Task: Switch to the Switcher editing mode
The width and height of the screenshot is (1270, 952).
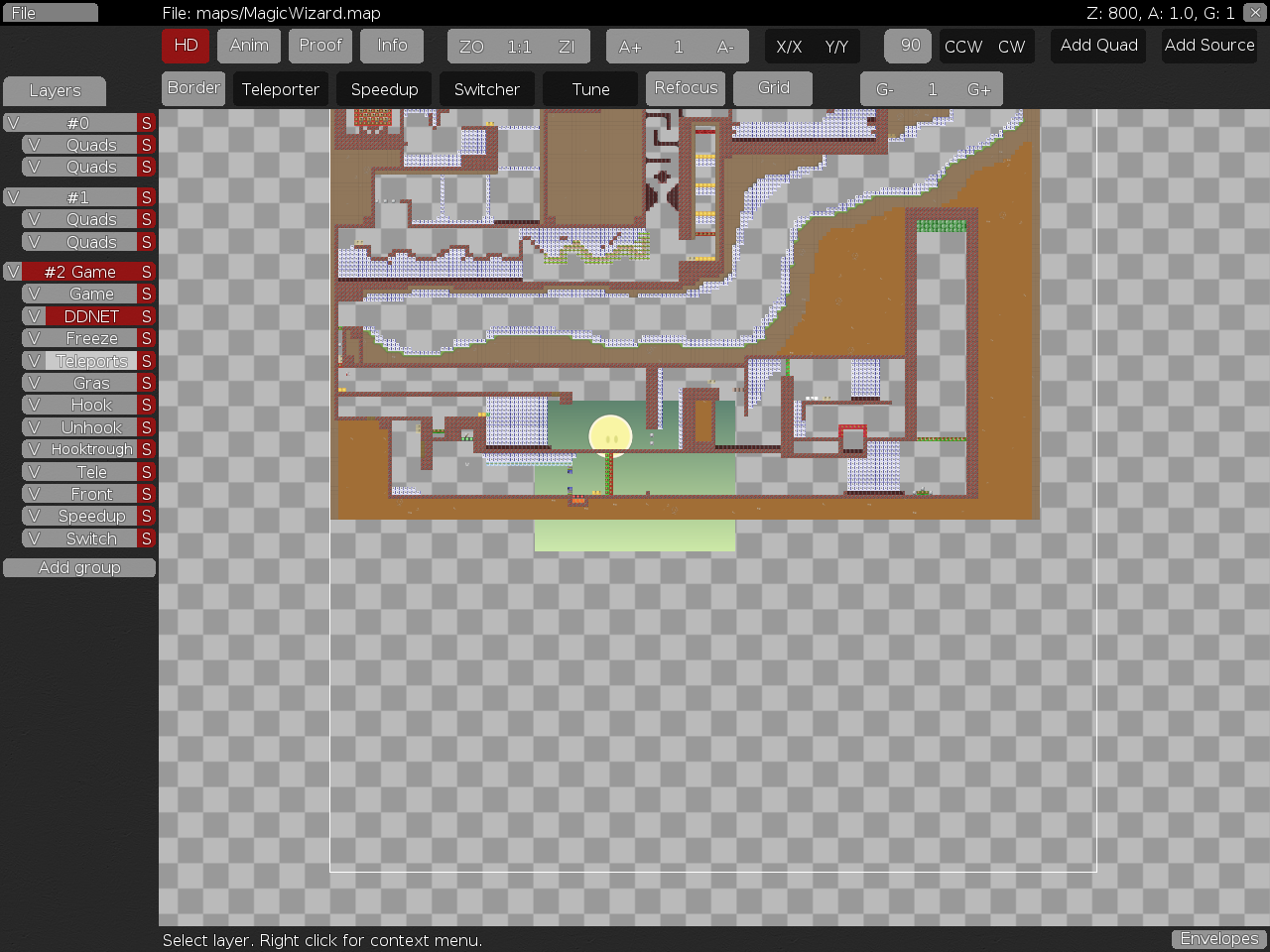Action: click(x=487, y=88)
